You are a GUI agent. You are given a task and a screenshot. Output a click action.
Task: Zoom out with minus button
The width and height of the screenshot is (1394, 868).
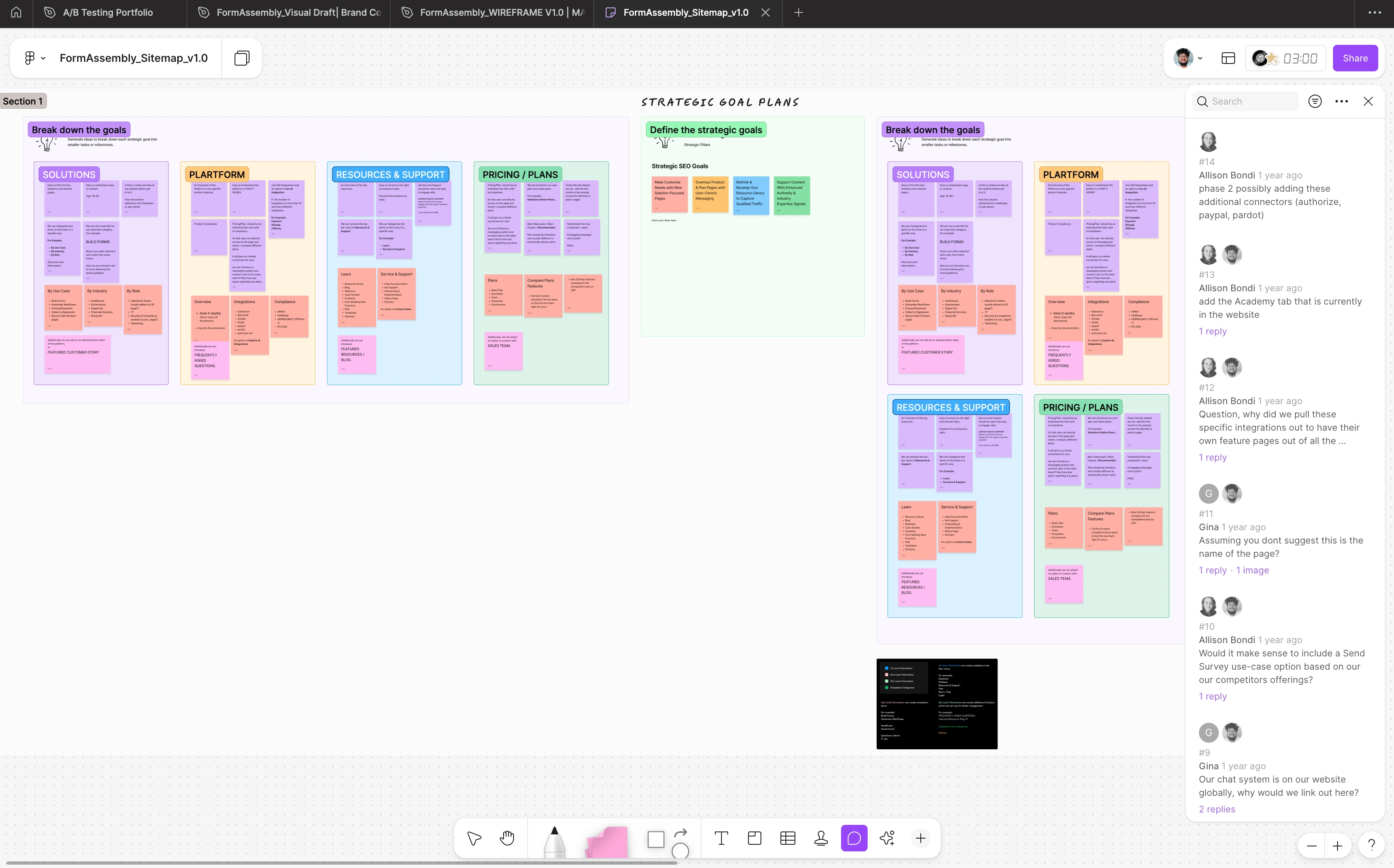click(x=1311, y=846)
